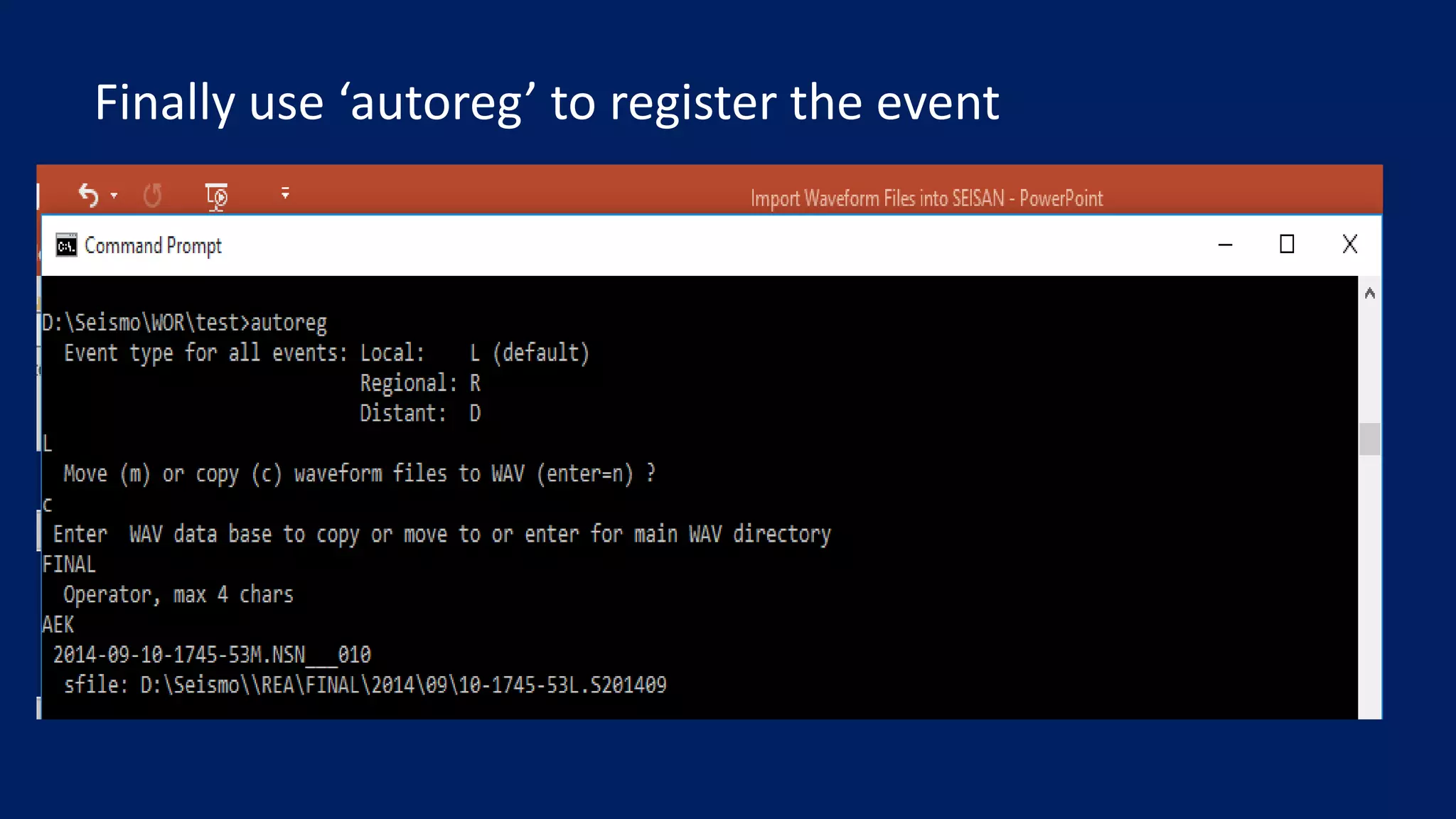This screenshot has width=1456, height=819.
Task: Click the 'FINAL' database entry line
Action: 69,564
